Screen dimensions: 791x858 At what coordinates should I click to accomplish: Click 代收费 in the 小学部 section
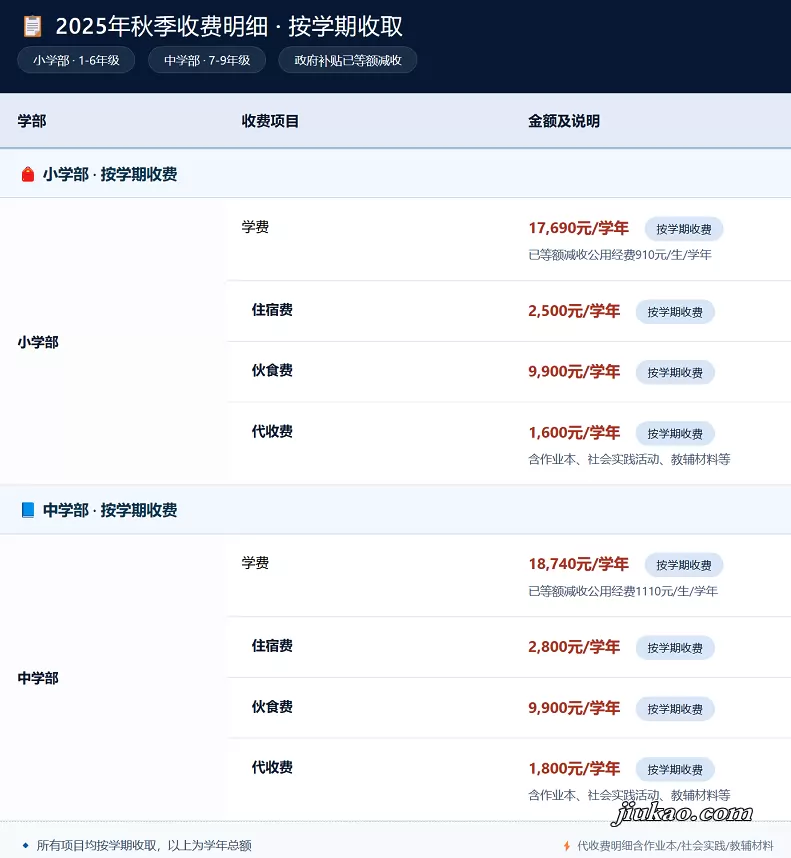(272, 431)
